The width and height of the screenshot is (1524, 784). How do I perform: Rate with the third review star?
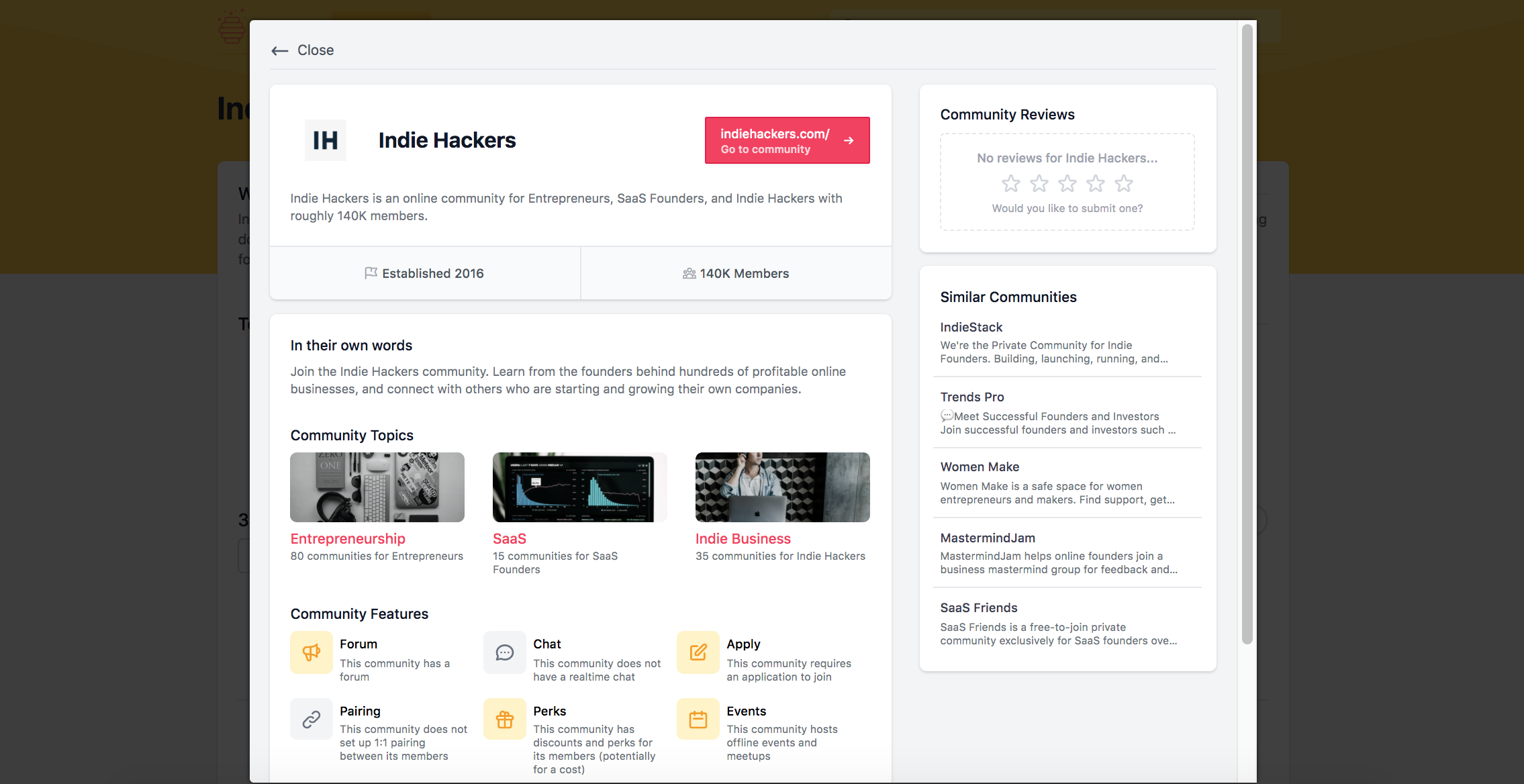(x=1067, y=183)
